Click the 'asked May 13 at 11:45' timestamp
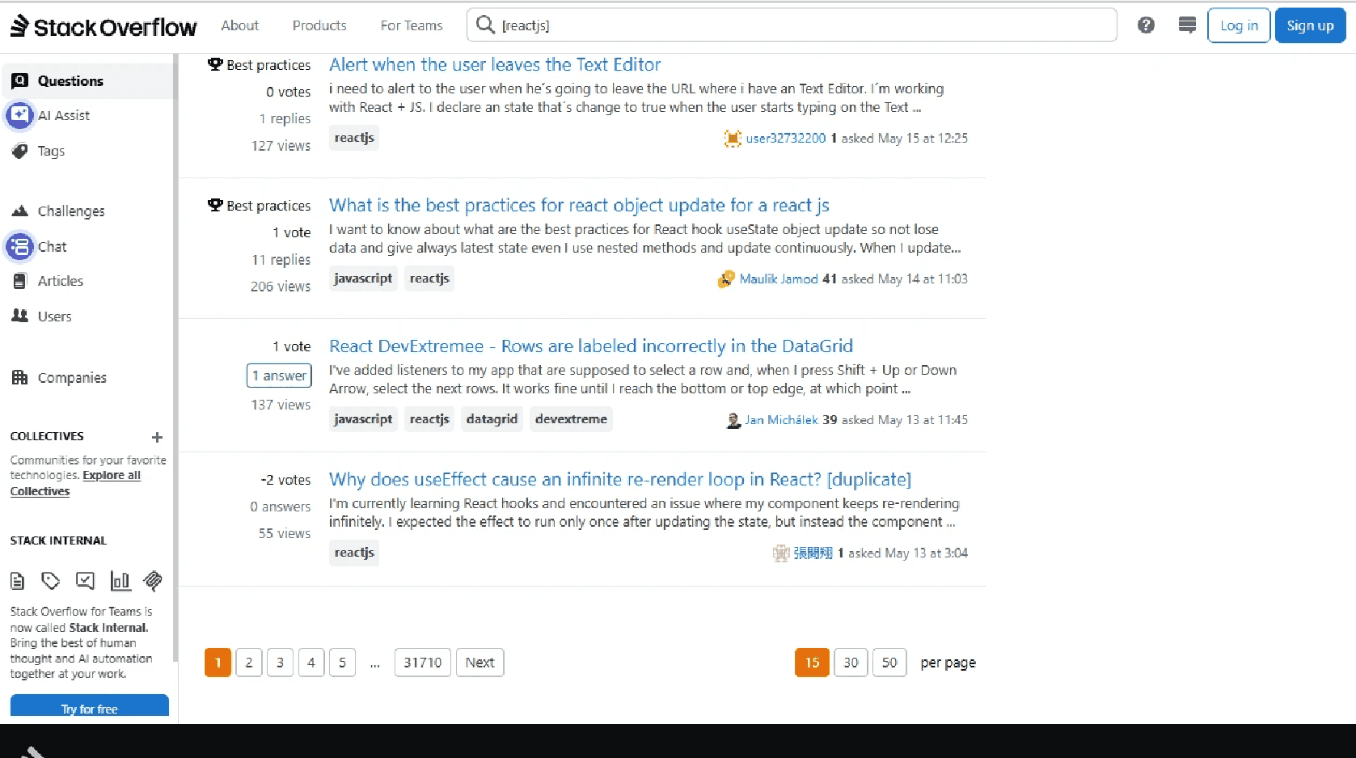 [905, 420]
